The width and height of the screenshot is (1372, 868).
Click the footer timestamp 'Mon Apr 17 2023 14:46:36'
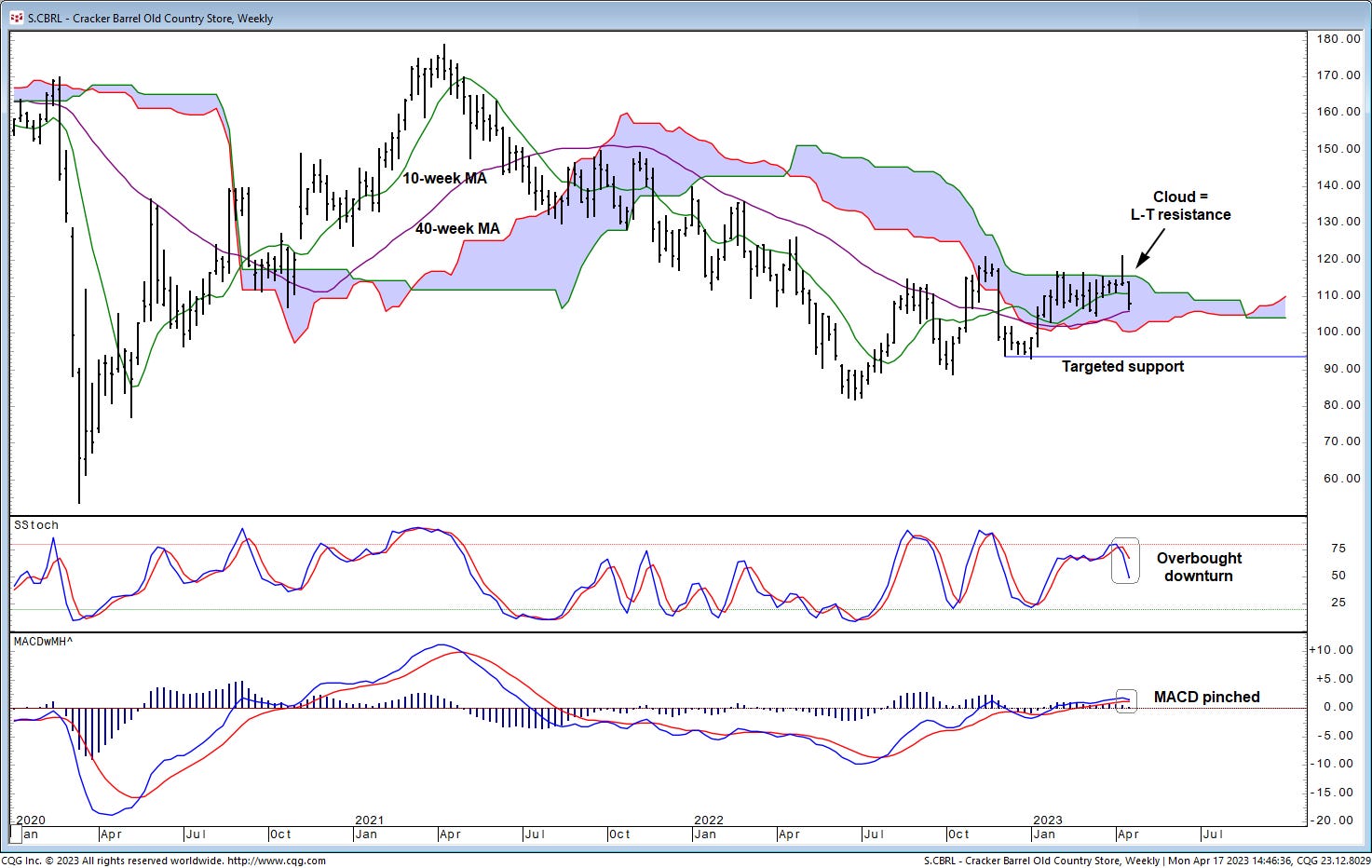[1229, 861]
